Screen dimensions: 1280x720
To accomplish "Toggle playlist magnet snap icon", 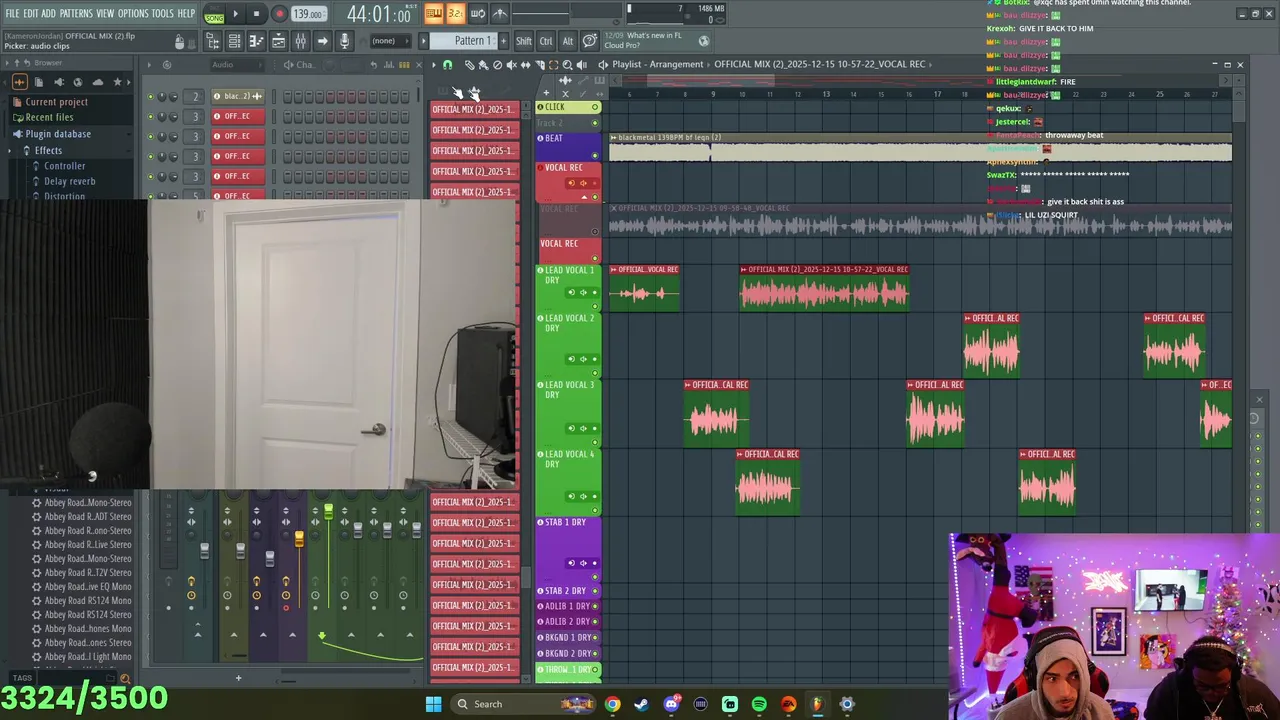I will click(447, 64).
